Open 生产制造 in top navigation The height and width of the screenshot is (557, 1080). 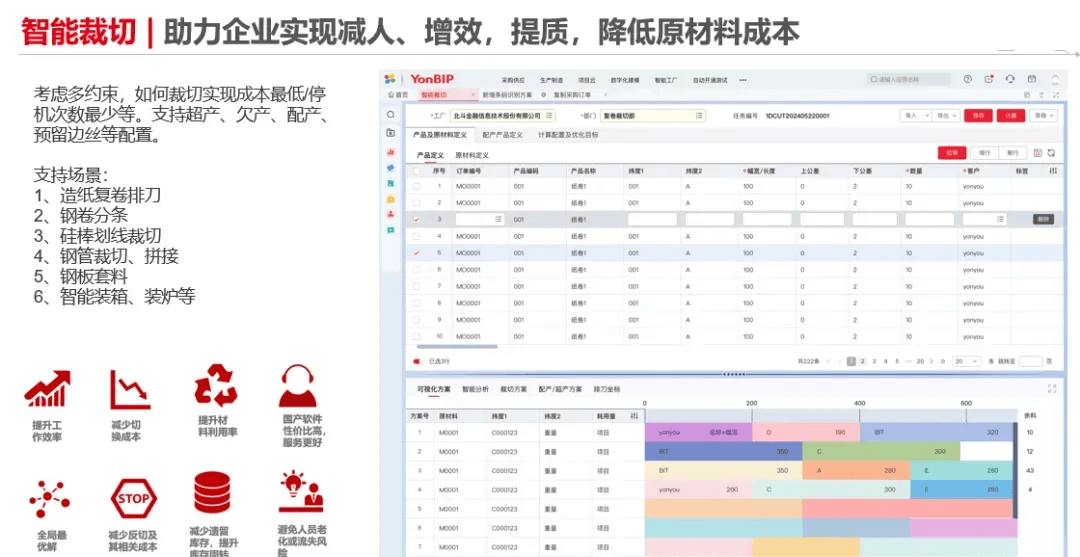(x=551, y=80)
